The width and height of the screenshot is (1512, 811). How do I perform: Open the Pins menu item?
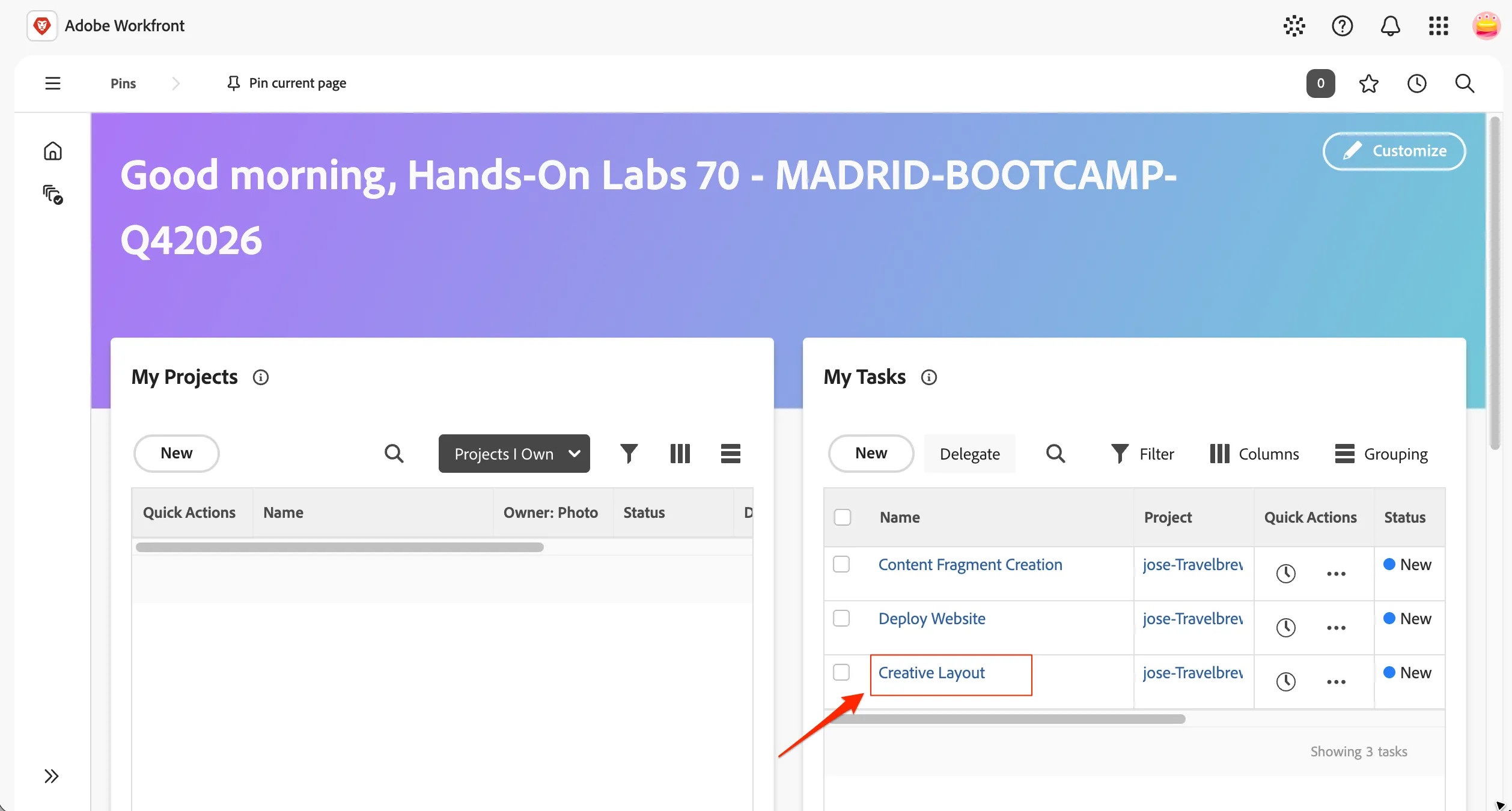[x=123, y=84]
